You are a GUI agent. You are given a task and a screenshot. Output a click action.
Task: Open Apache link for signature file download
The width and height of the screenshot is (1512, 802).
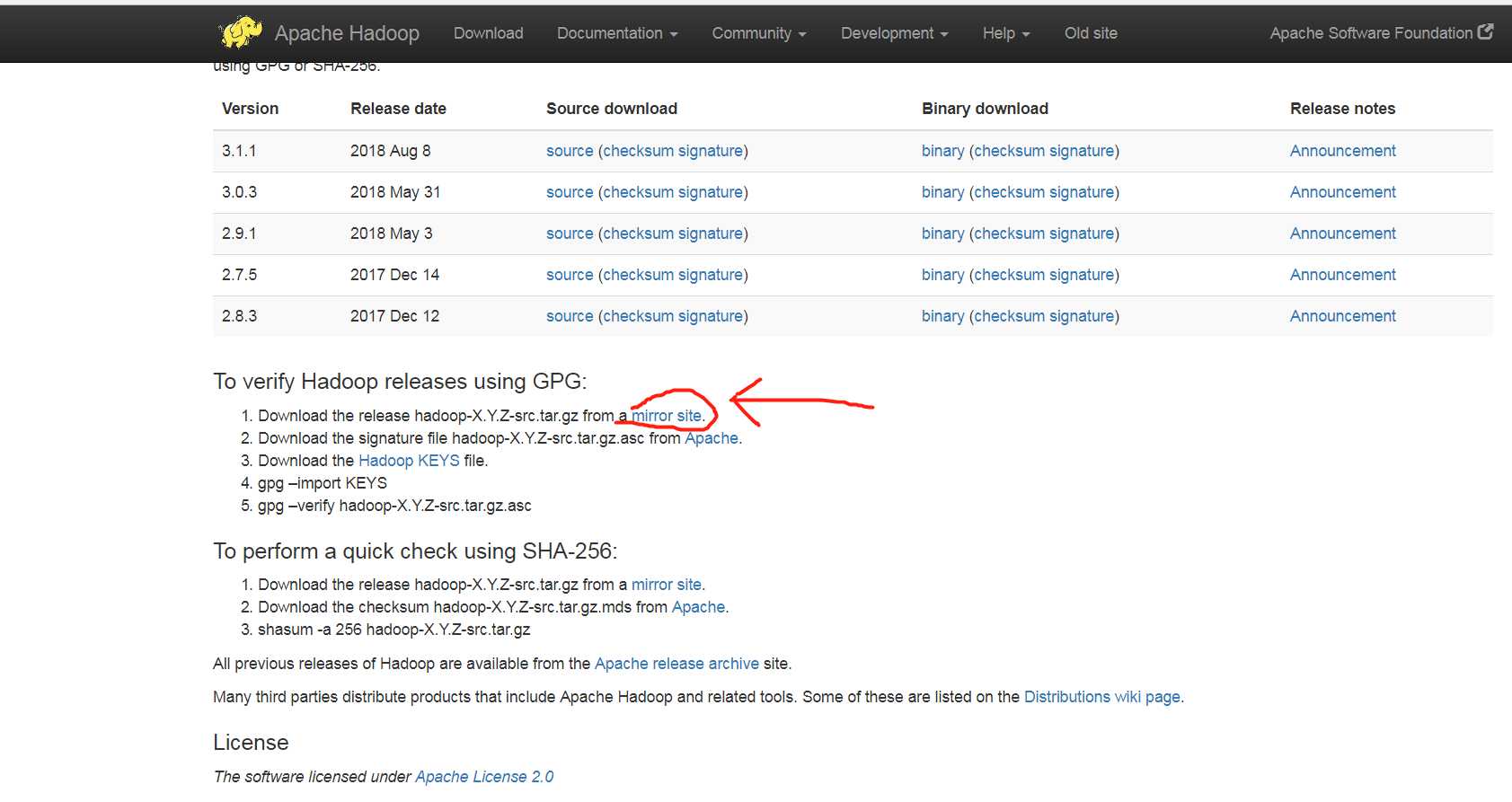click(x=712, y=438)
